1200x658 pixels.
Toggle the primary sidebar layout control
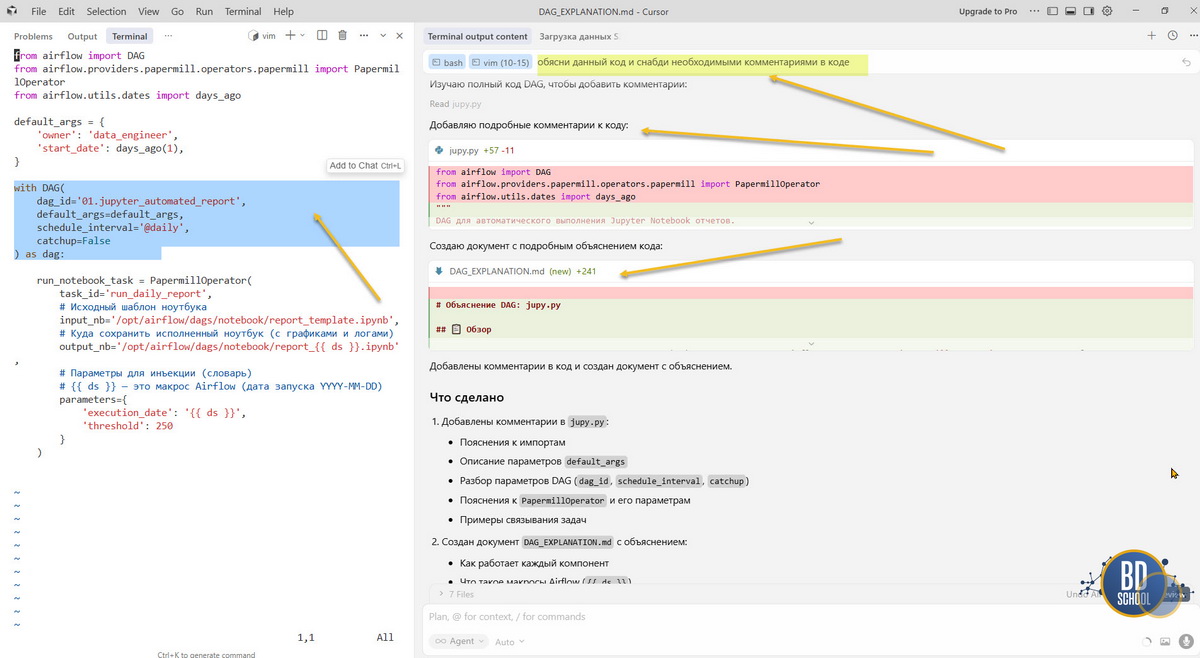pyautogui.click(x=1052, y=10)
